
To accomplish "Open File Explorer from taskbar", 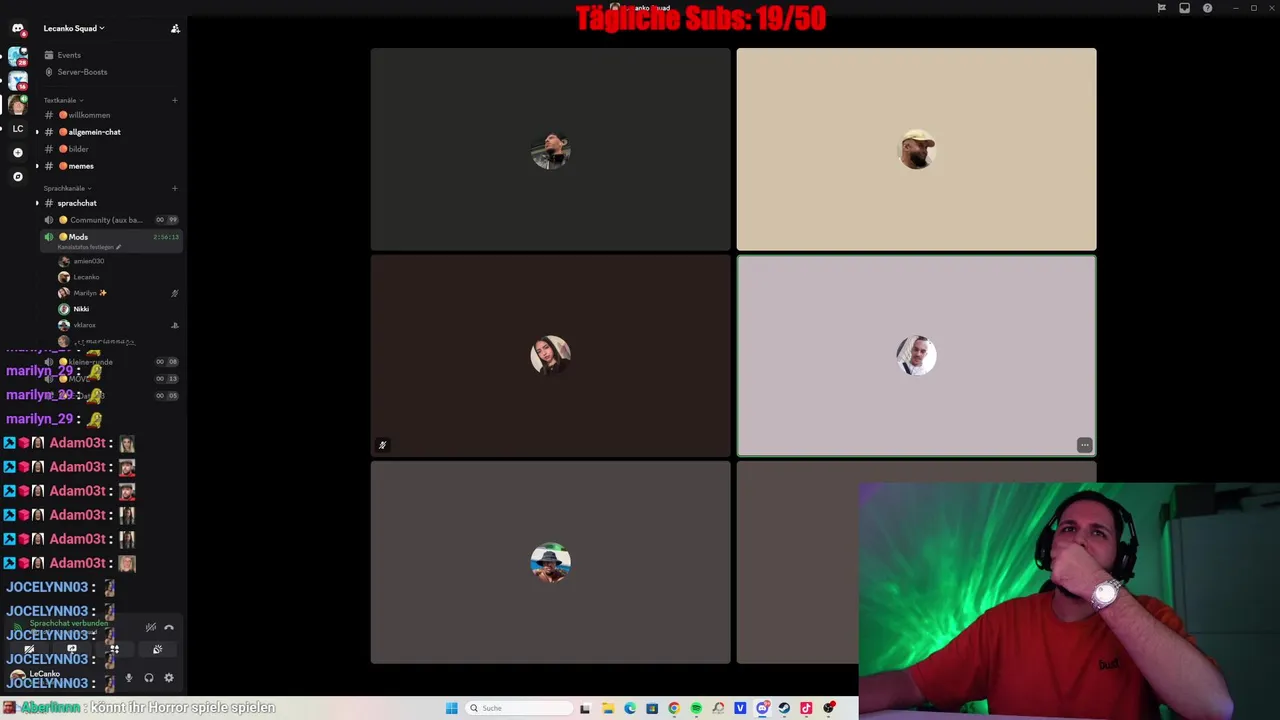I will pos(608,708).
